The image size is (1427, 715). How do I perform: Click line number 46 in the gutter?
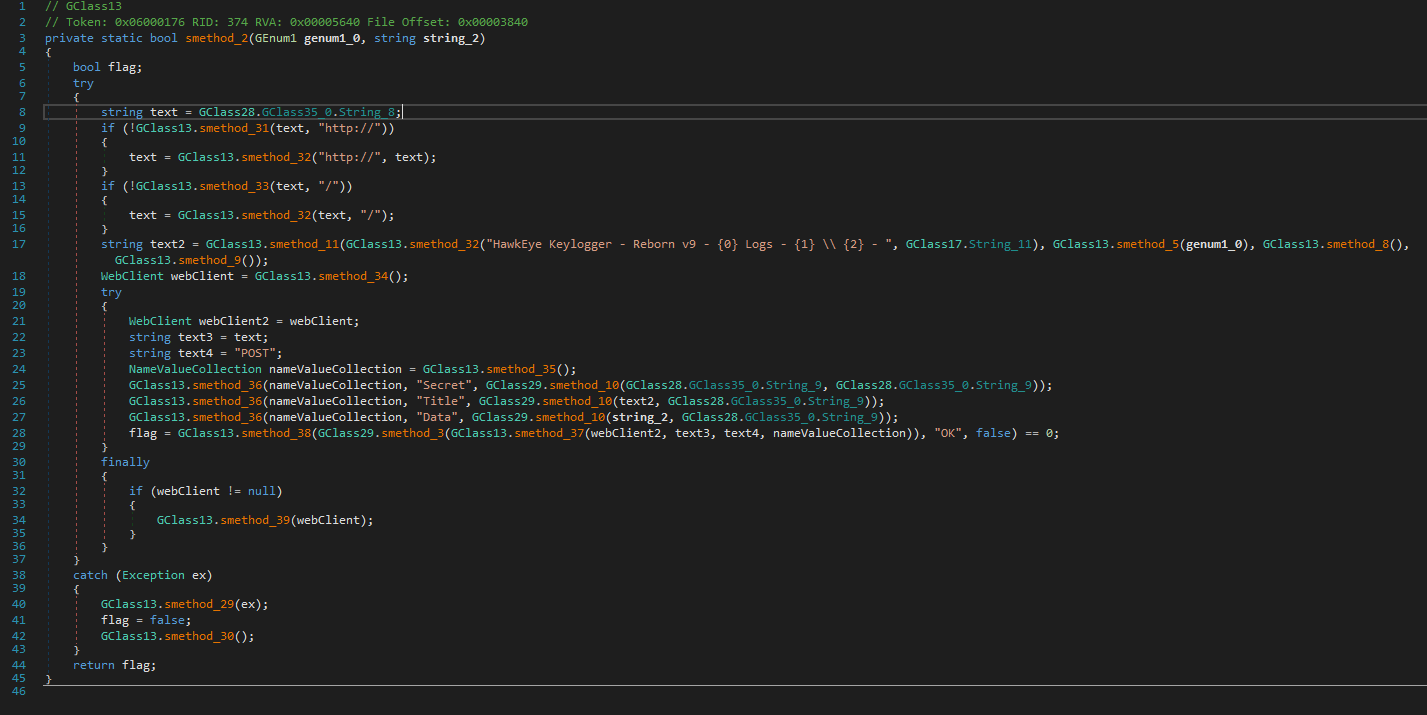click(x=20, y=694)
